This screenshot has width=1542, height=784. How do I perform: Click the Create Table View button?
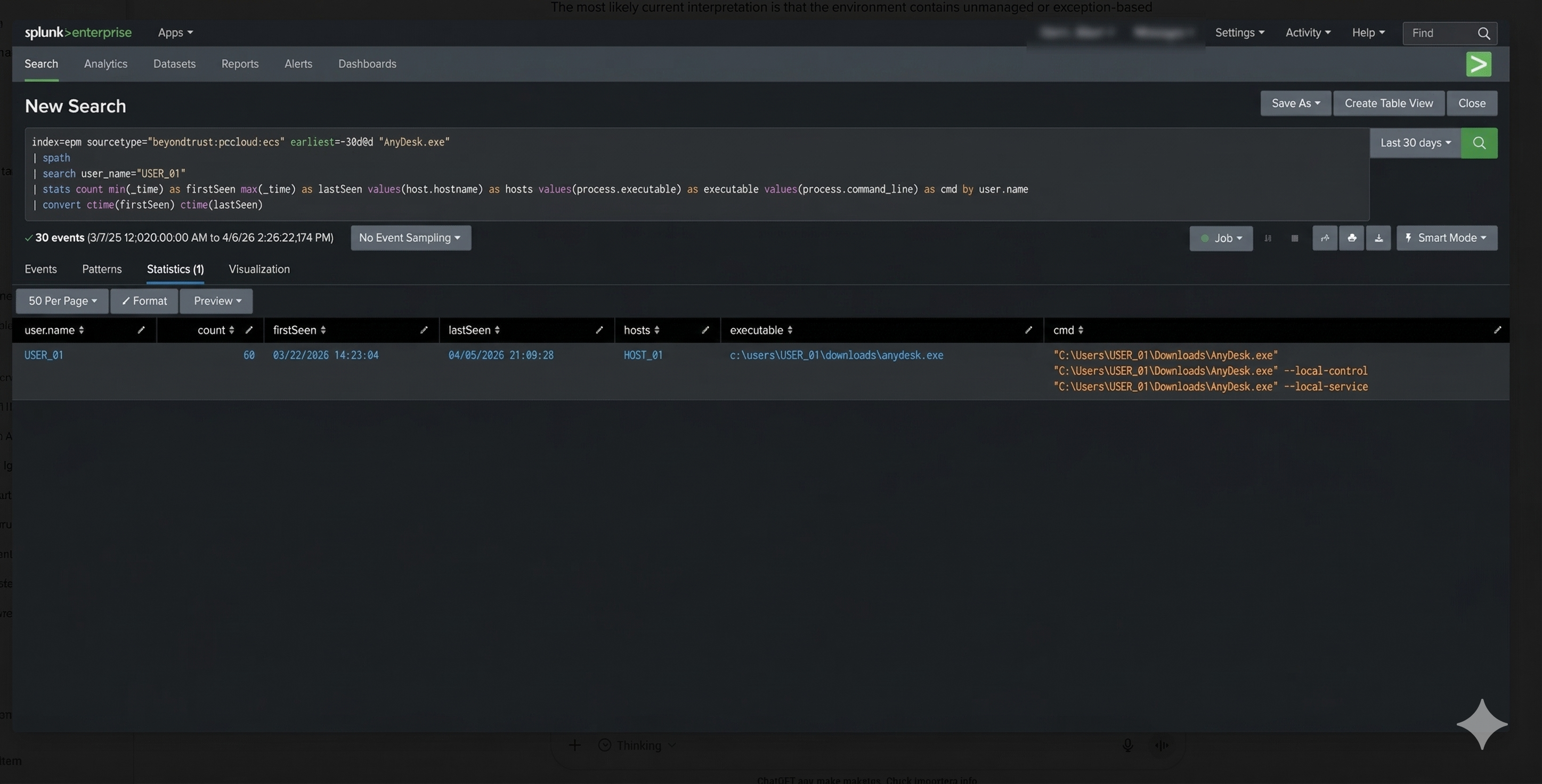1389,103
